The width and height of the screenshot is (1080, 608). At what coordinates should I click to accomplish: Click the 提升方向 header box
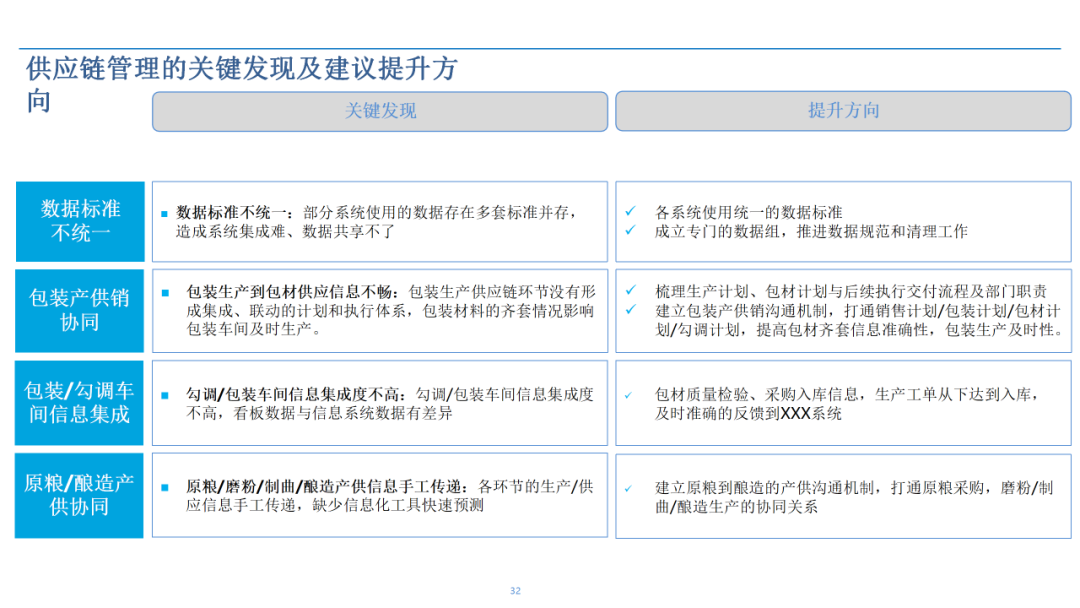click(843, 110)
